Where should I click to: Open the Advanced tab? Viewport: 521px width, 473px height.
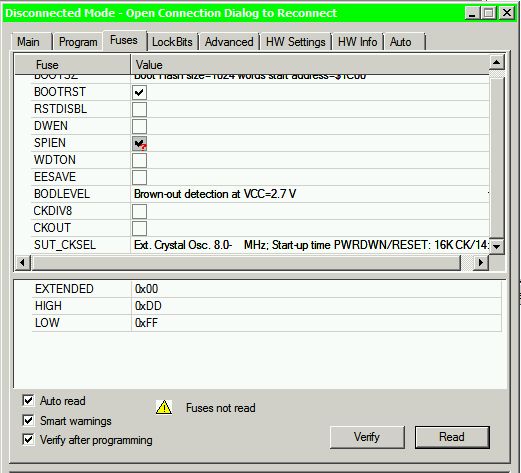coord(229,42)
